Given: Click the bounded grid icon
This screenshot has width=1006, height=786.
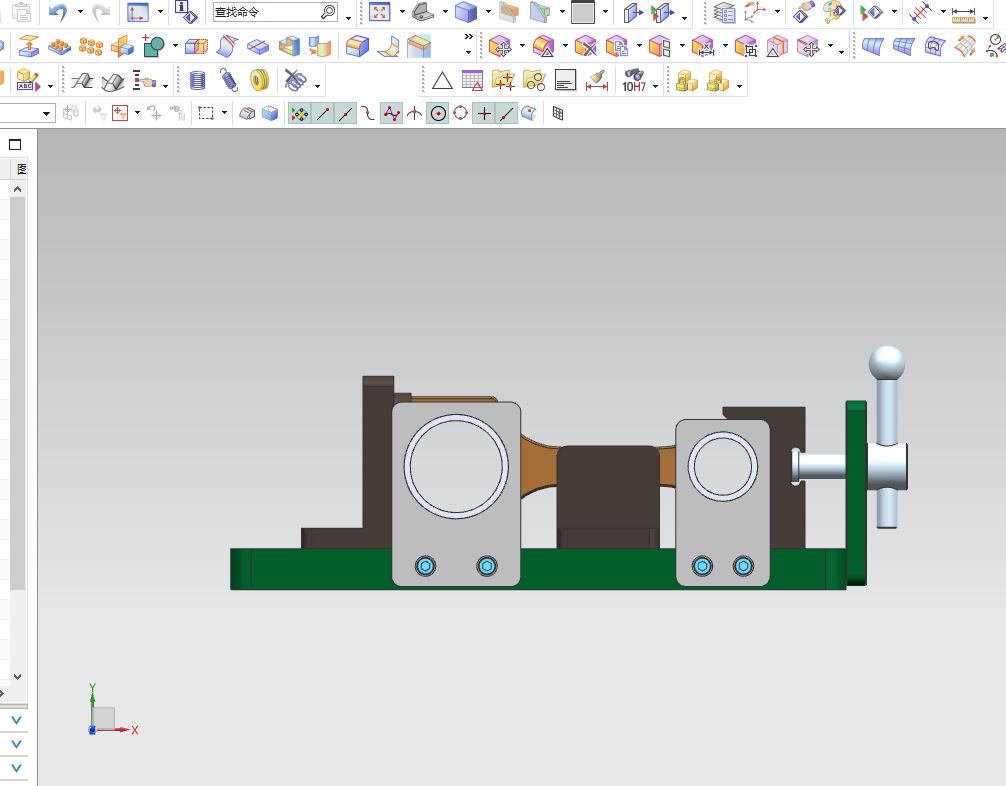Looking at the screenshot, I should click(558, 114).
